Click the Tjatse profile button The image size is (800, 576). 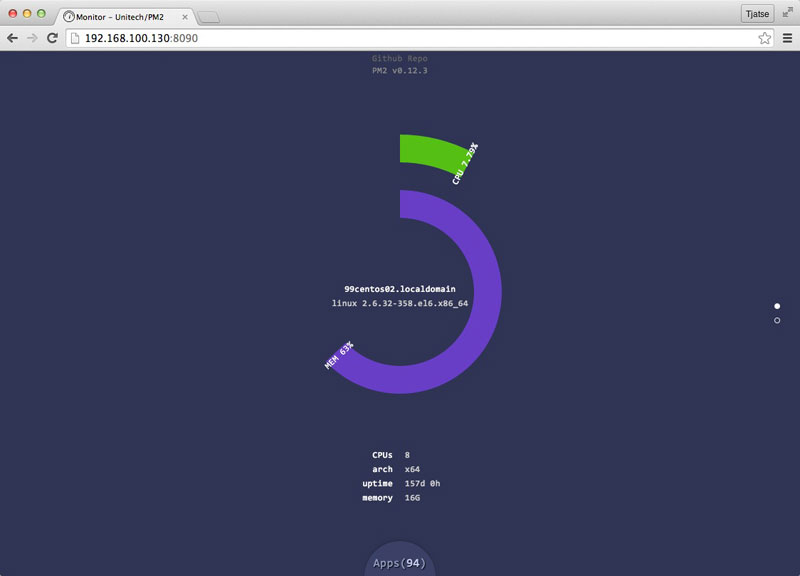[x=757, y=14]
